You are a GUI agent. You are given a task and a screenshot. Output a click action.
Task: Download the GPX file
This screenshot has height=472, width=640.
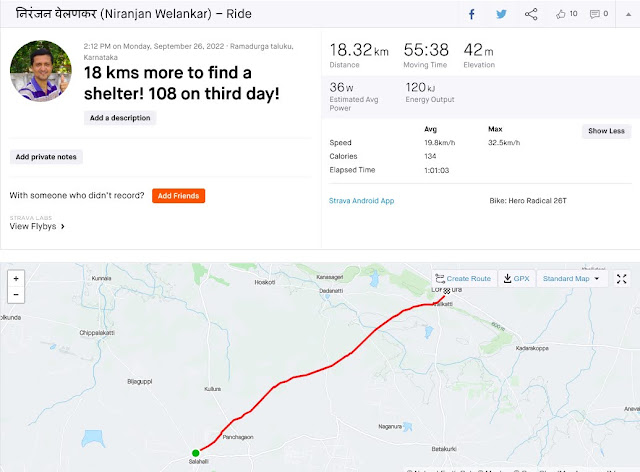point(516,278)
